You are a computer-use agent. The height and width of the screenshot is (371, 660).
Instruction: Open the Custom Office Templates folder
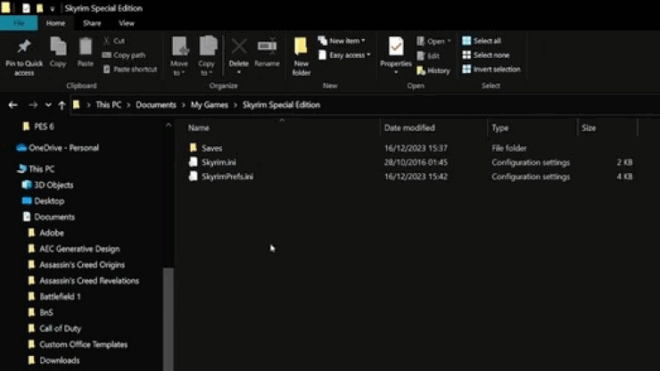click(x=83, y=344)
